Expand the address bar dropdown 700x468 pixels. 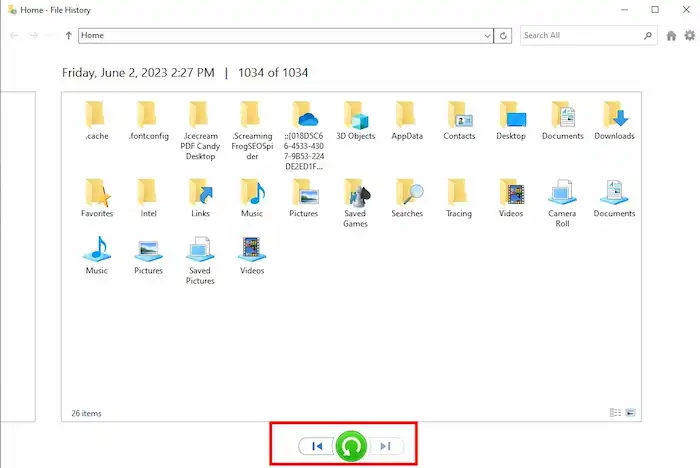tap(487, 36)
